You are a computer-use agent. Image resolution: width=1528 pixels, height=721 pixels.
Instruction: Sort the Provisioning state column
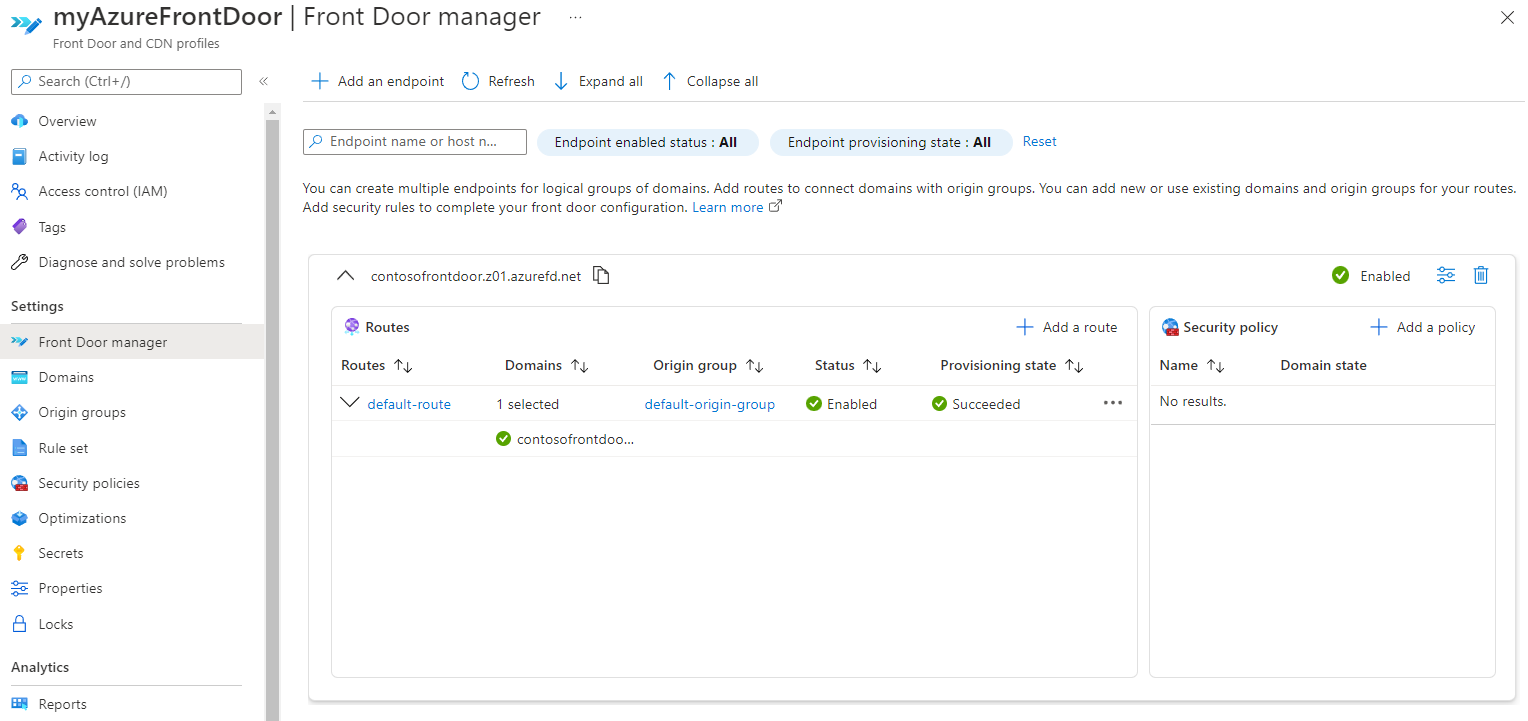click(1074, 366)
